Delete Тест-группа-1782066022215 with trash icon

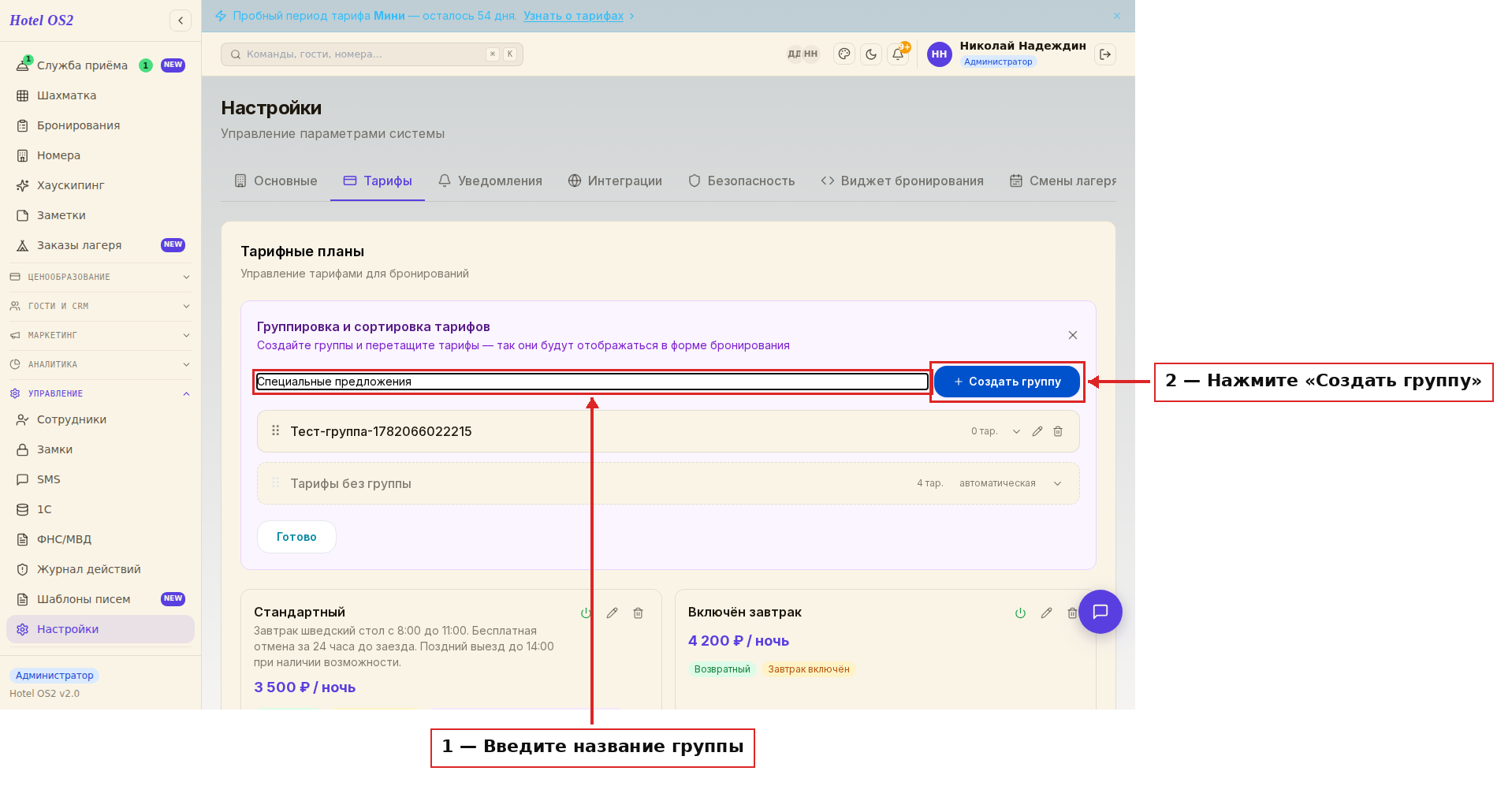click(1058, 431)
